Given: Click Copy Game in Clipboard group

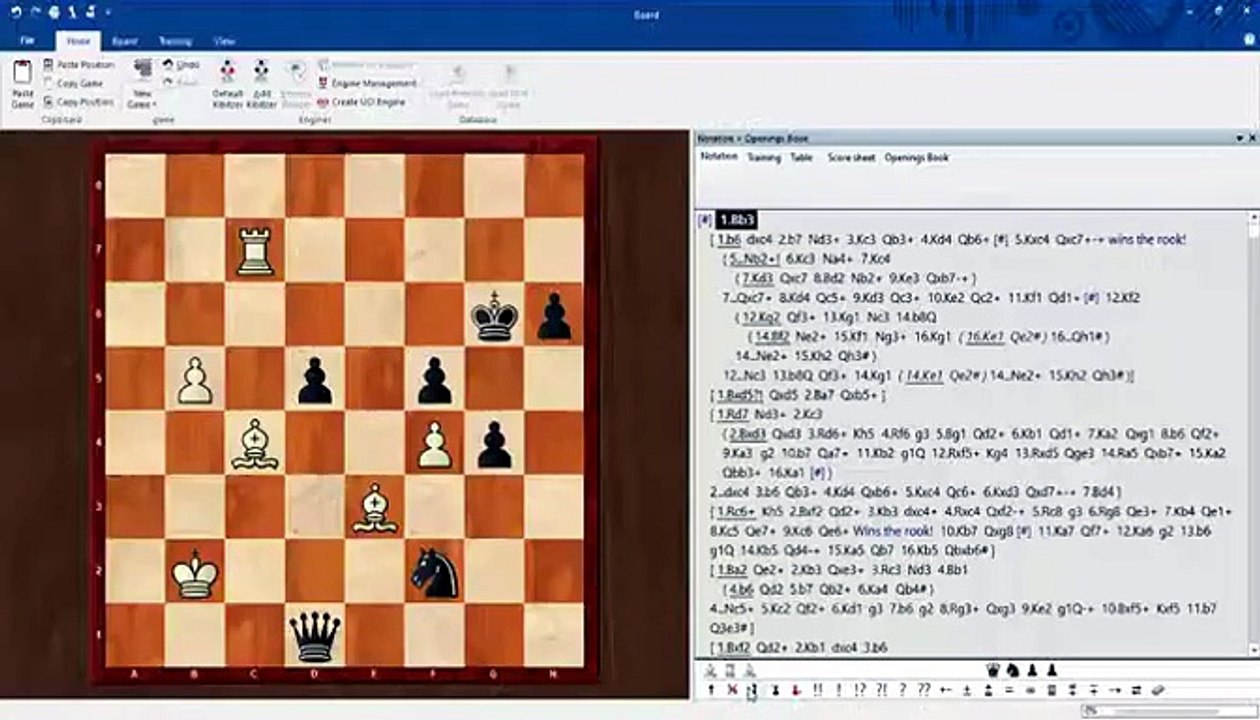Looking at the screenshot, I should pos(73,83).
